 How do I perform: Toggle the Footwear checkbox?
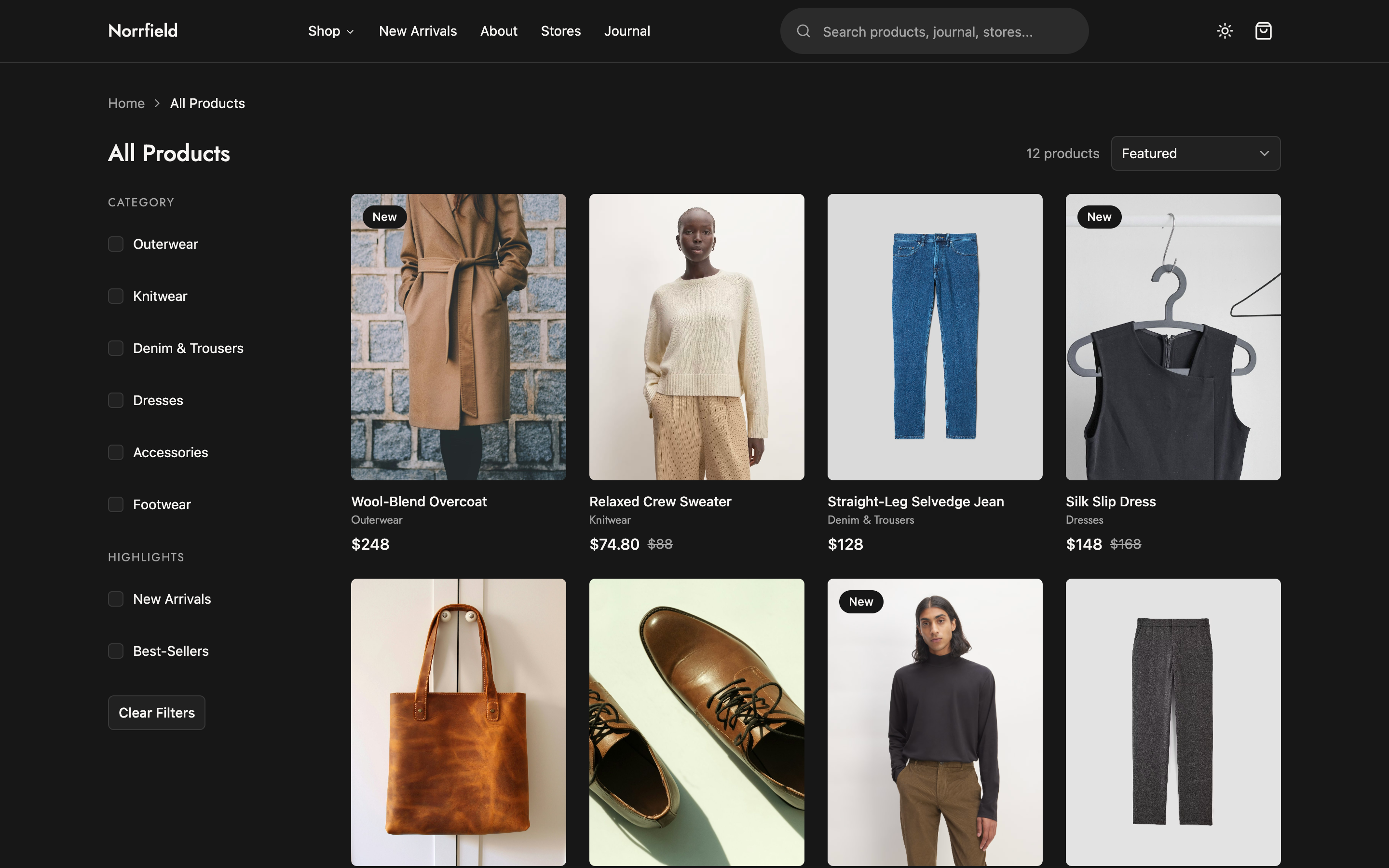[x=115, y=504]
